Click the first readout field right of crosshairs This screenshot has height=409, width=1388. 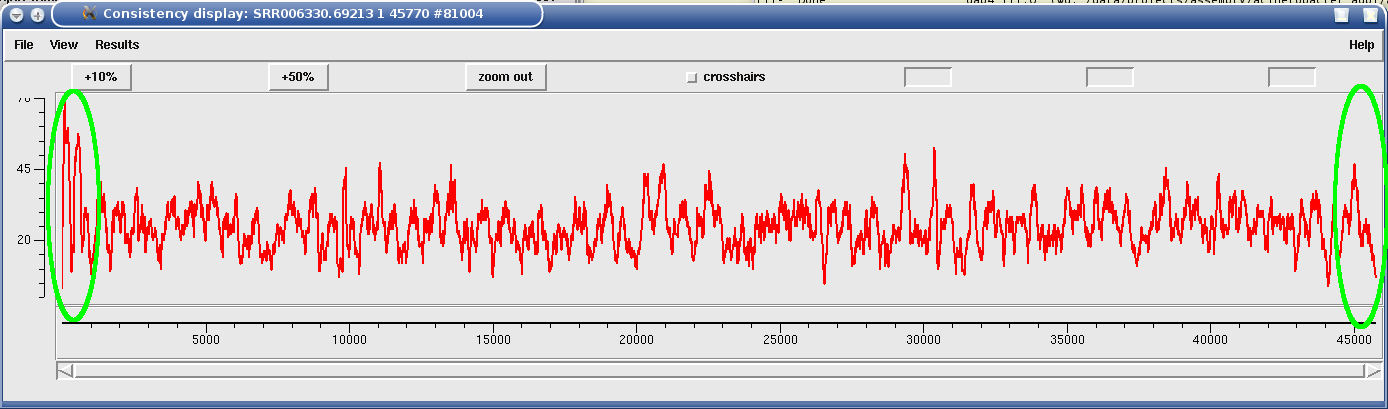pyautogui.click(x=928, y=77)
